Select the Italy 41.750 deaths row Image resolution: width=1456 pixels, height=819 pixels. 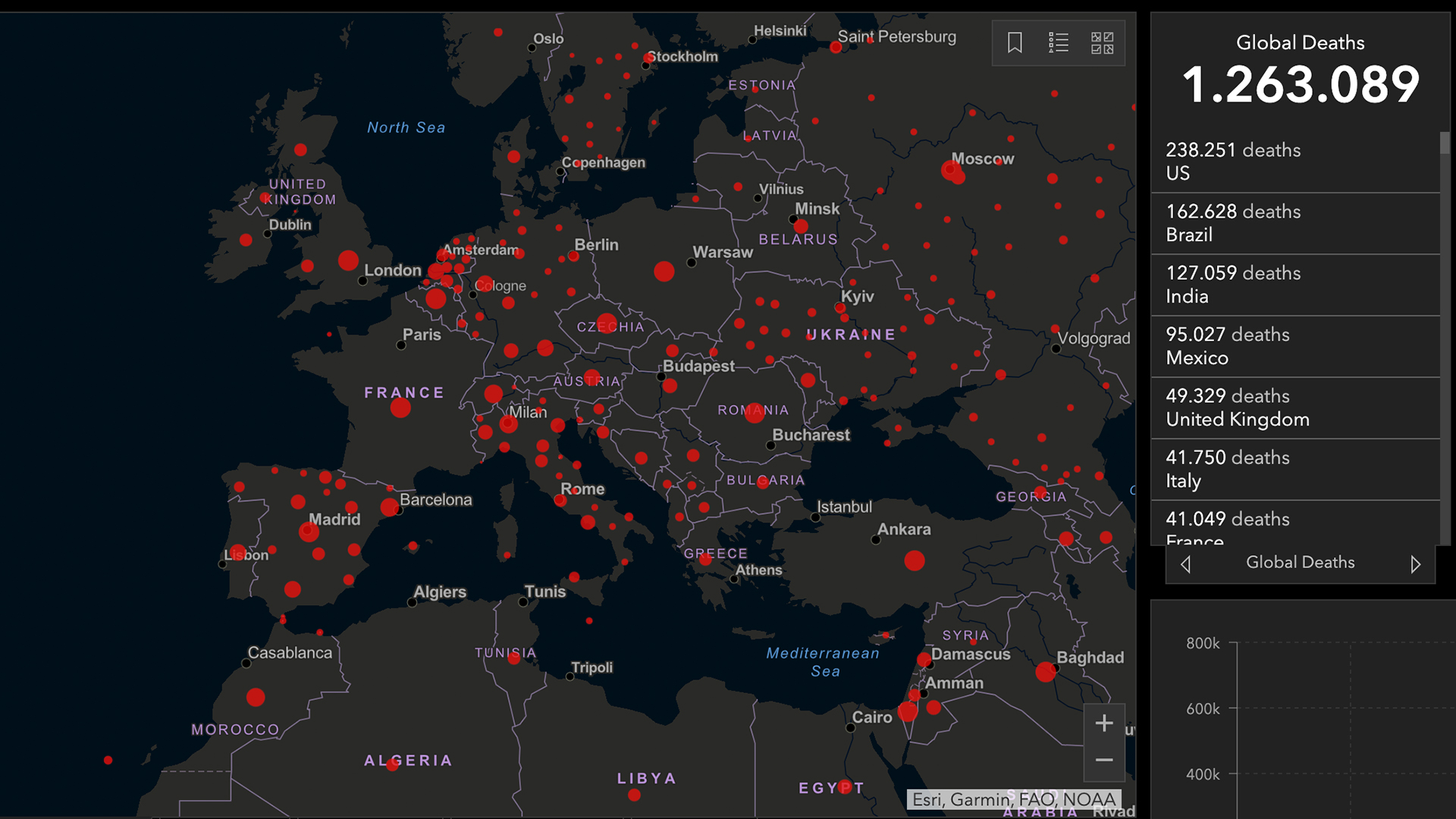click(1294, 469)
